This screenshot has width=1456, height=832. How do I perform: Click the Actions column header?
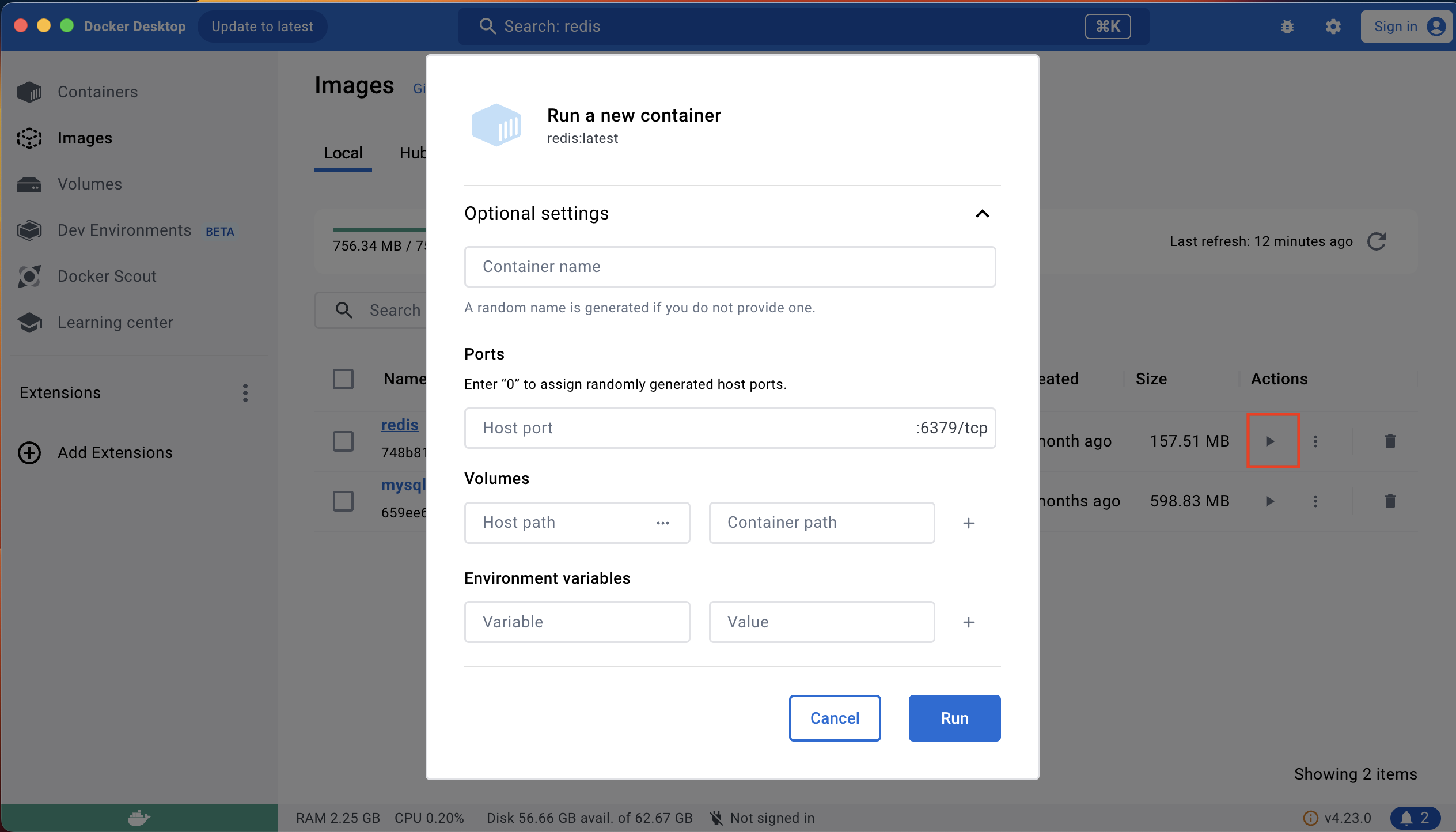[x=1279, y=379]
